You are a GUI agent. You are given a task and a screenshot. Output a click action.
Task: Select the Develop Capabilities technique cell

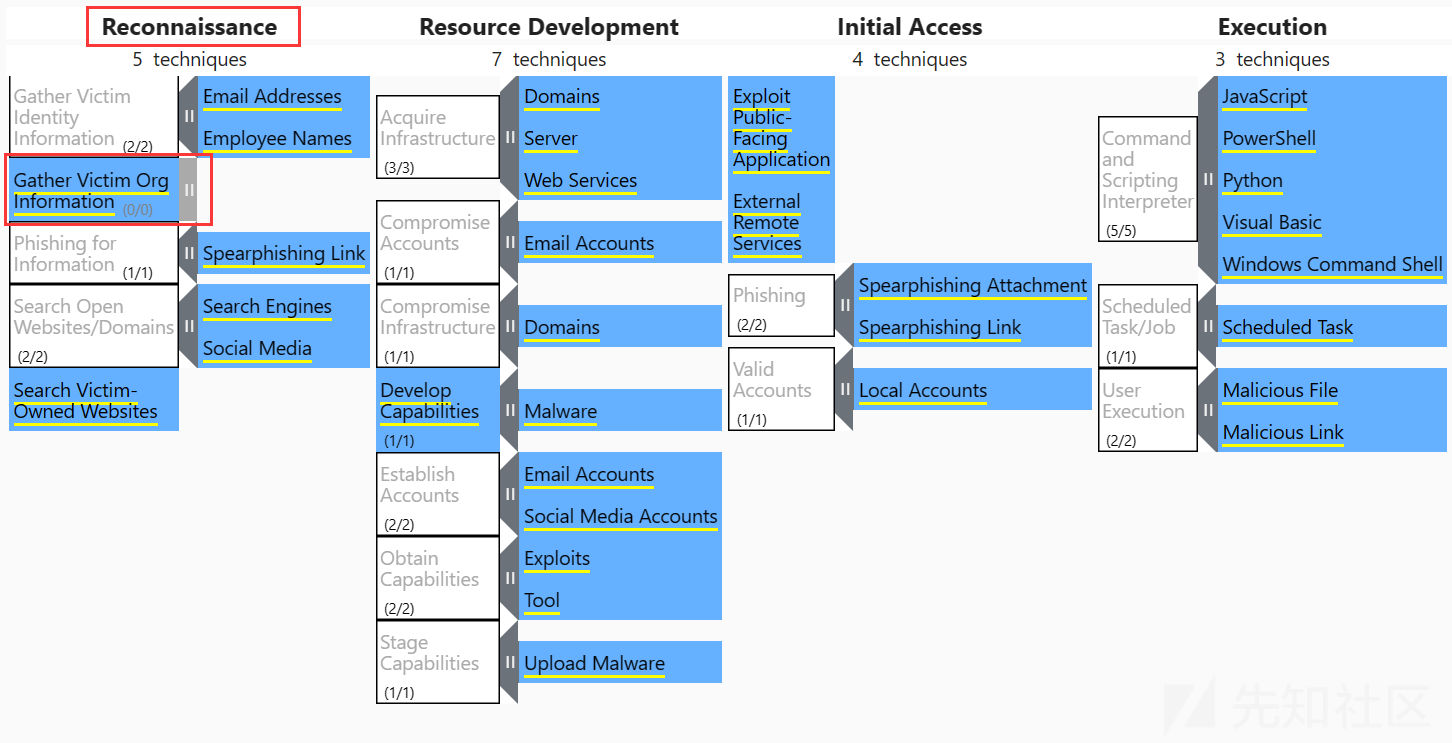(x=438, y=410)
